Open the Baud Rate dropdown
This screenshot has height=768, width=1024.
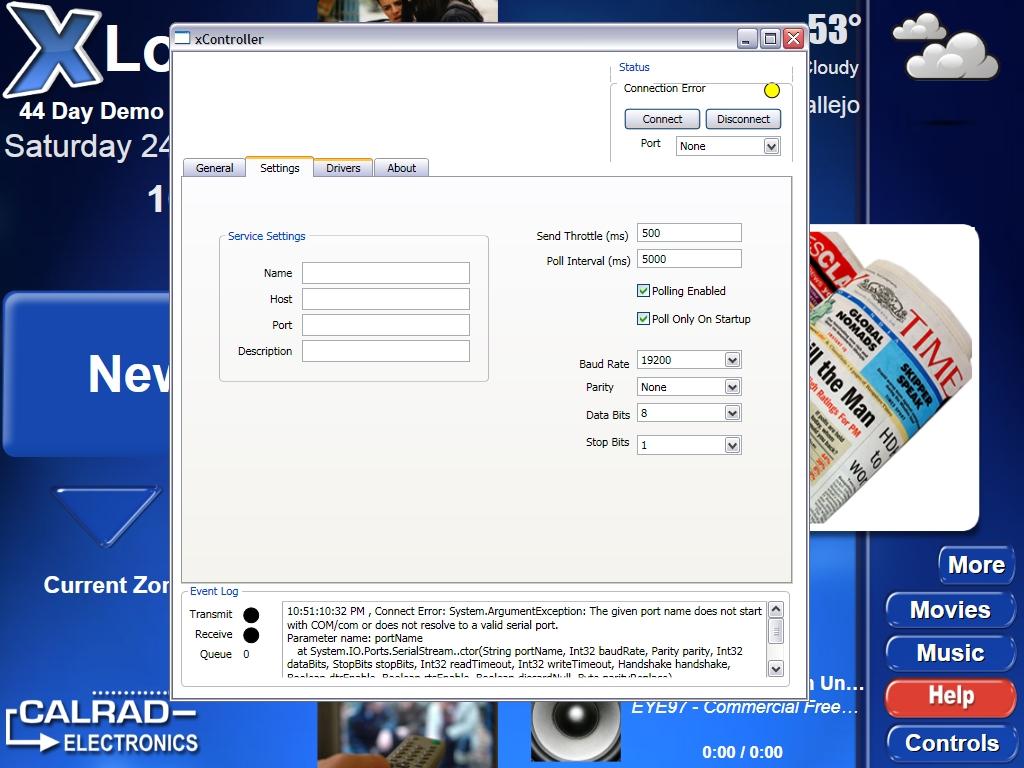tap(732, 360)
